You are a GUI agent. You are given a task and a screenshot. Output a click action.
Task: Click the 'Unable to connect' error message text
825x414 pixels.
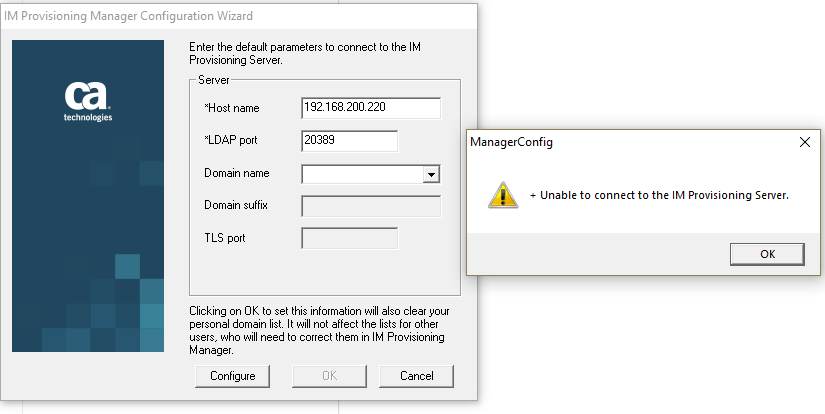click(x=659, y=195)
